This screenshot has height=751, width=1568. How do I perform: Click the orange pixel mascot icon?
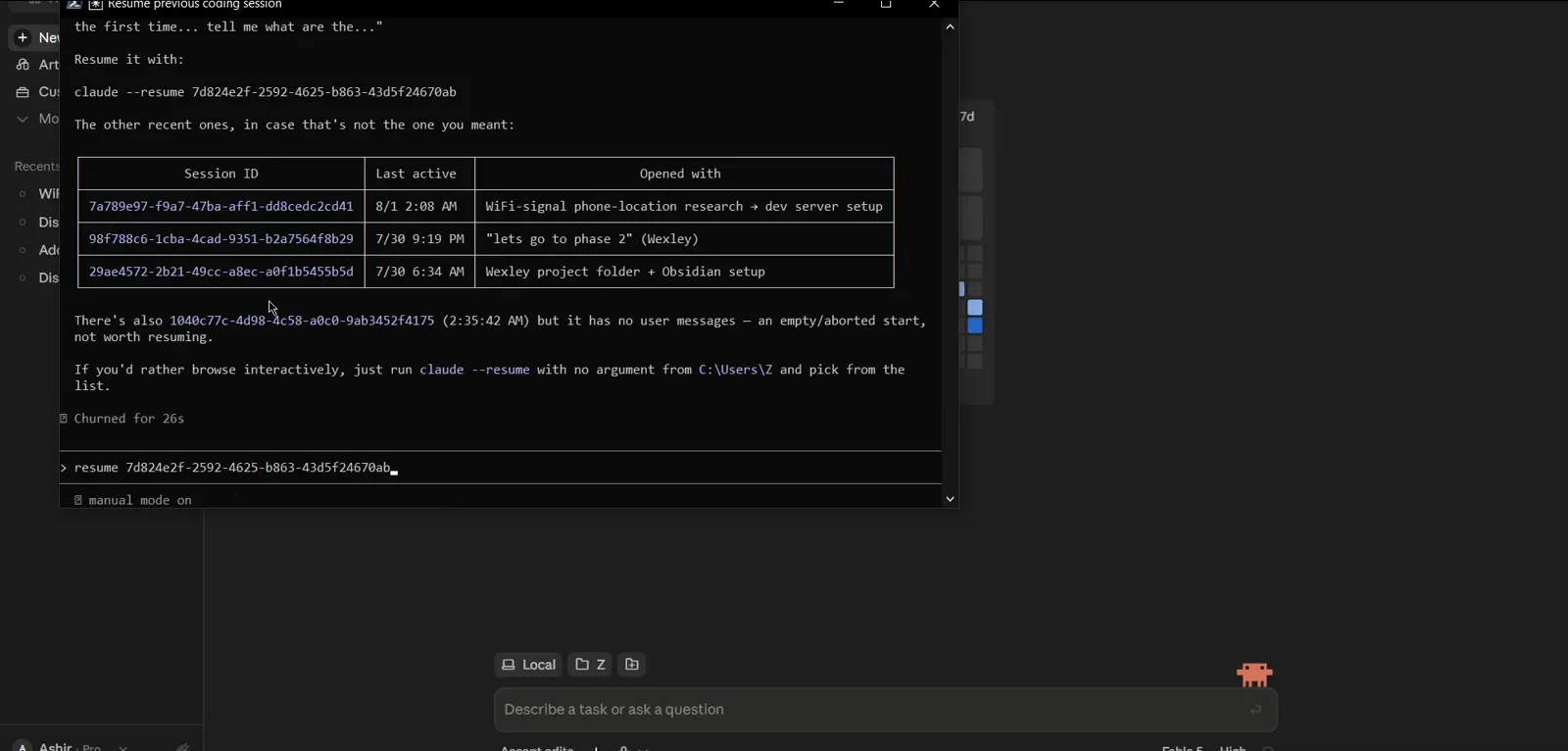pyautogui.click(x=1254, y=675)
